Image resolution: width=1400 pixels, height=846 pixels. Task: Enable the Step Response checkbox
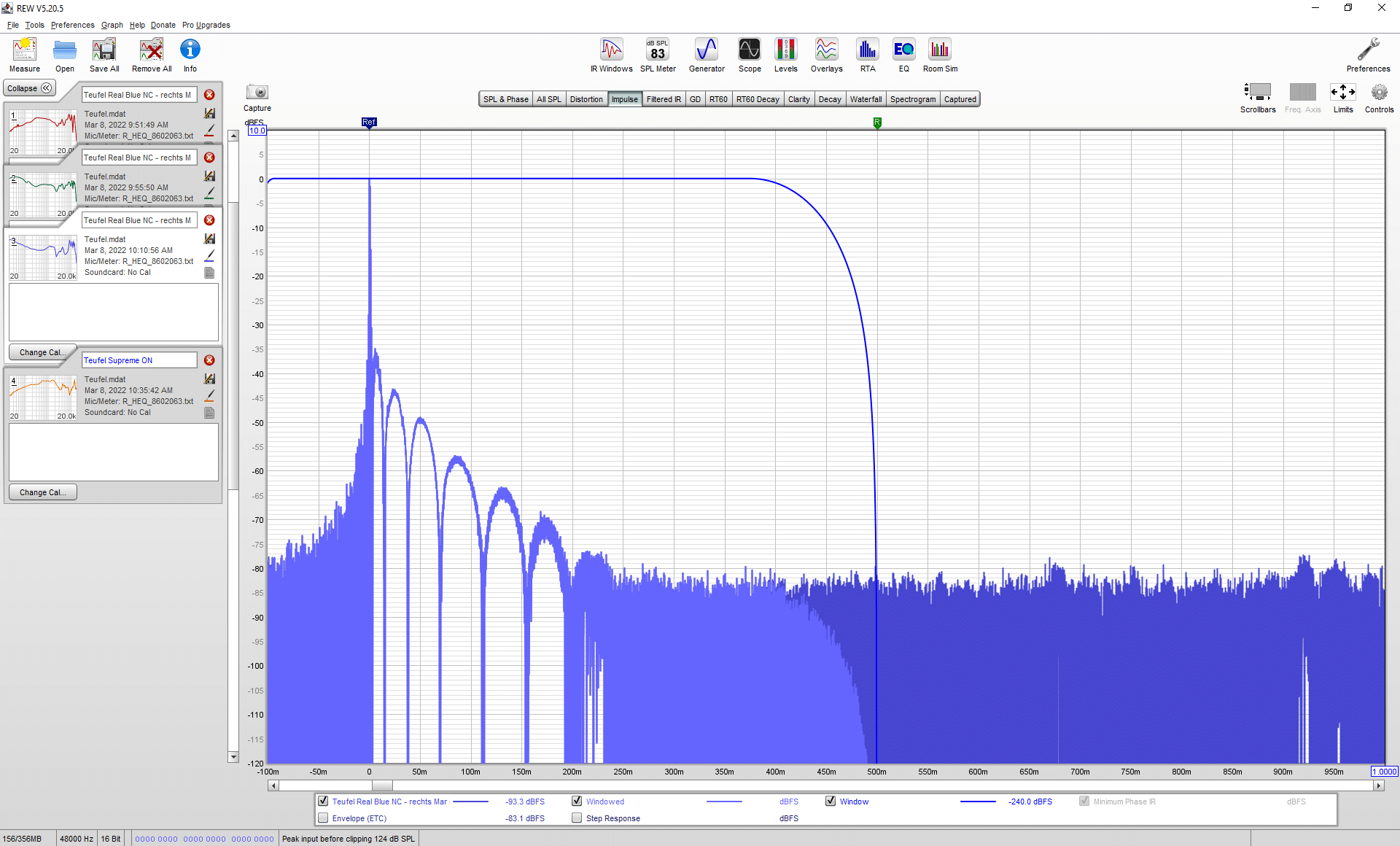click(x=577, y=818)
